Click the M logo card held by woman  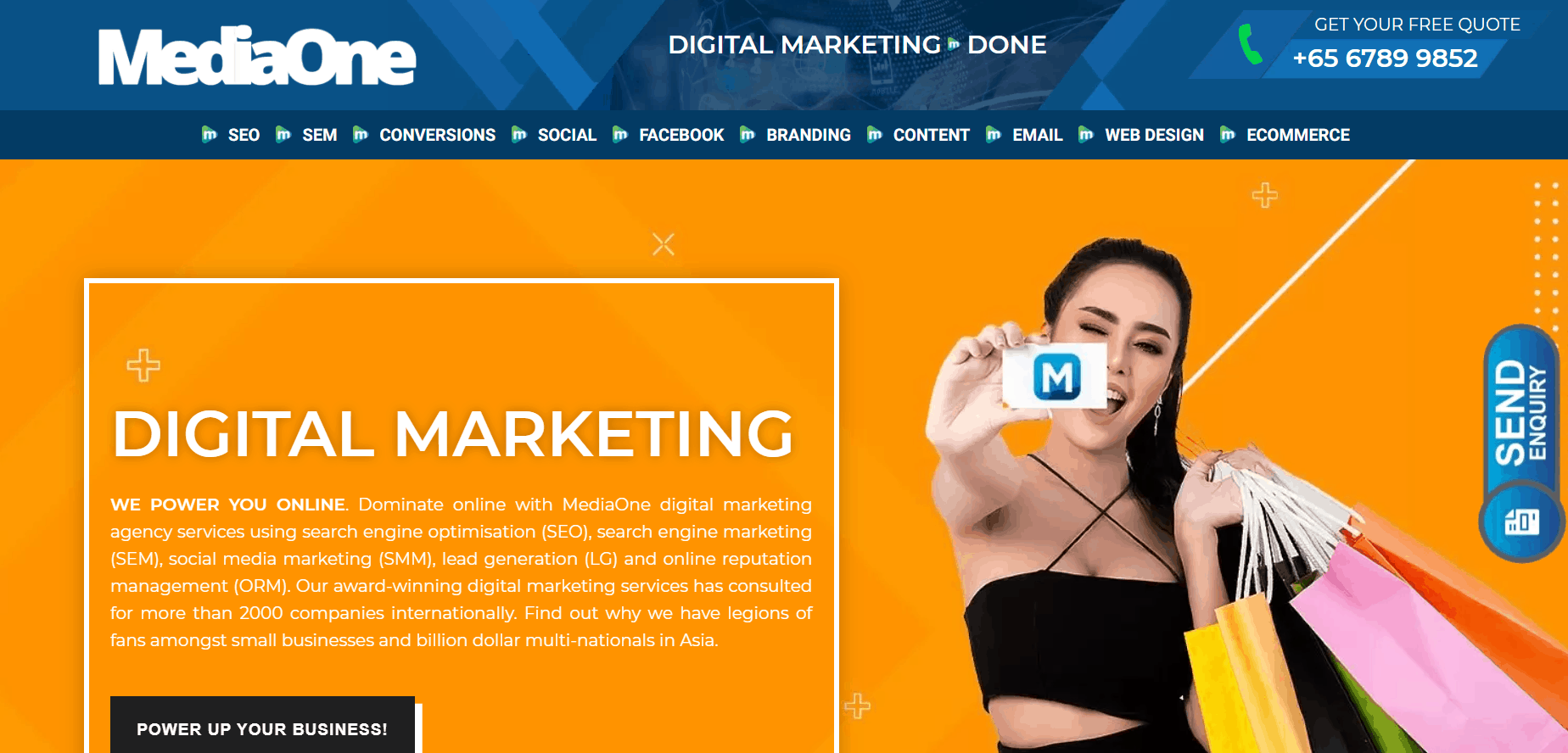[1055, 376]
